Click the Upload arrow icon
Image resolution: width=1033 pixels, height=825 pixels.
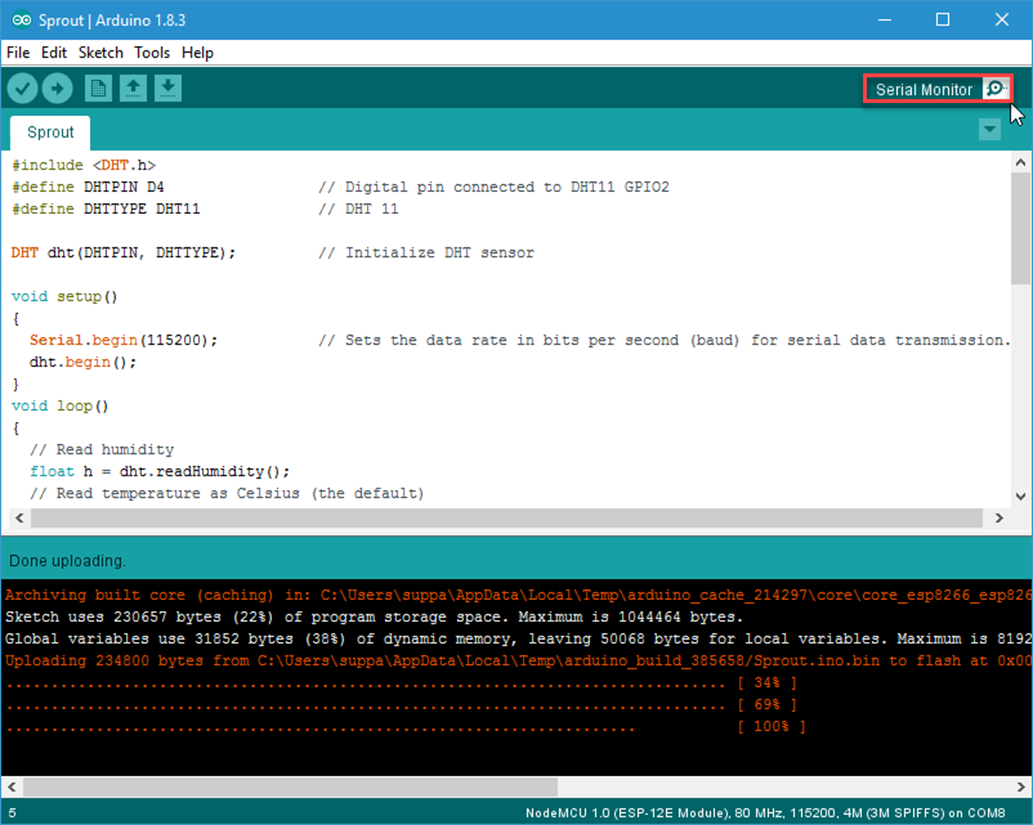[x=57, y=88]
